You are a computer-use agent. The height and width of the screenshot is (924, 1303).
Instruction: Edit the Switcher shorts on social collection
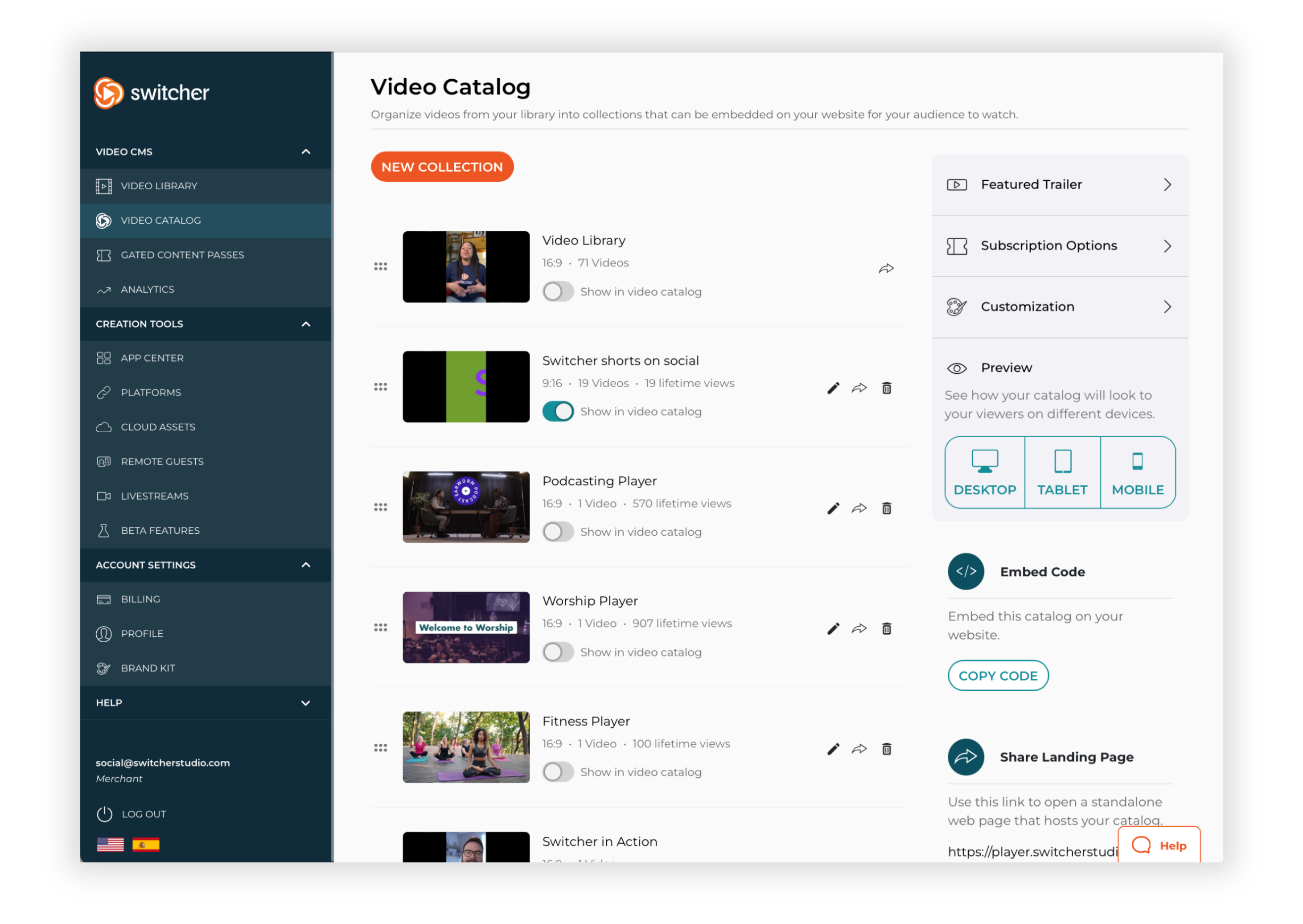pos(833,389)
